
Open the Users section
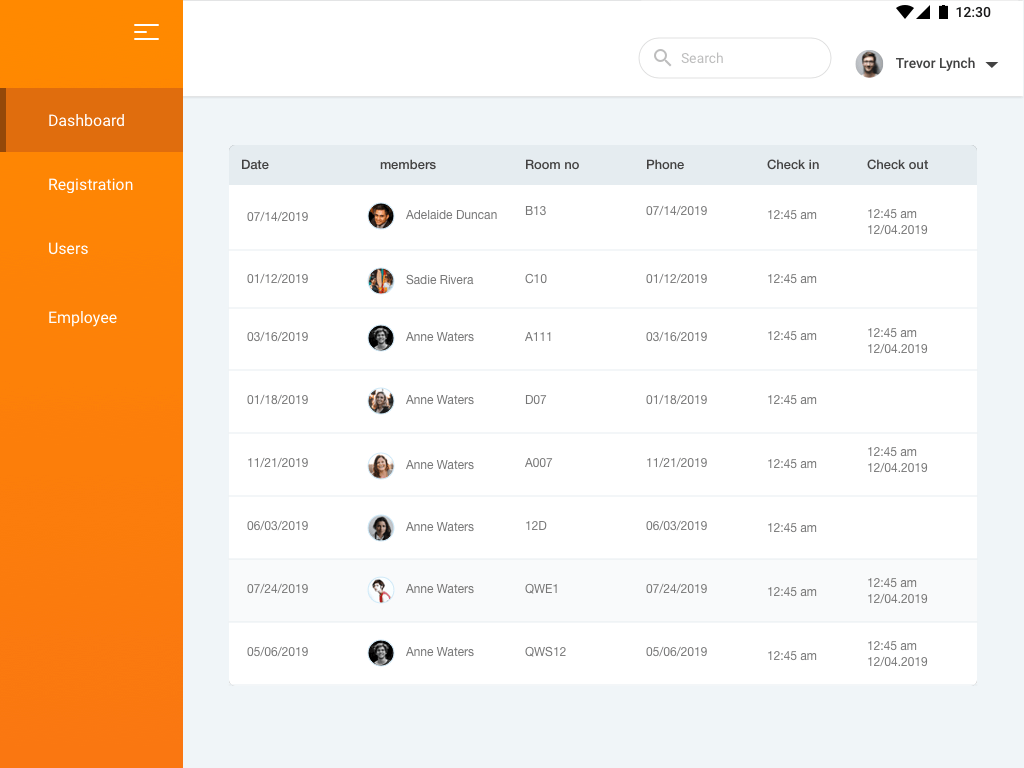point(68,249)
